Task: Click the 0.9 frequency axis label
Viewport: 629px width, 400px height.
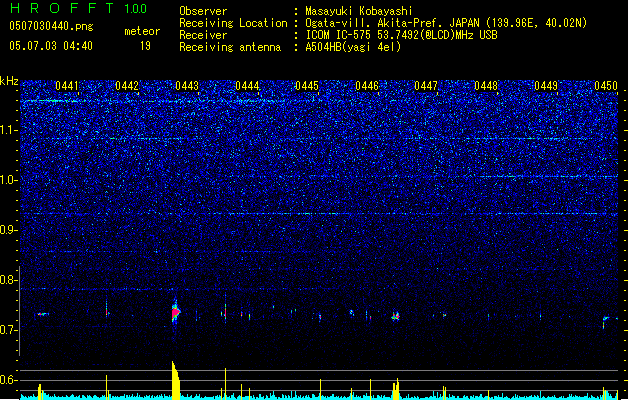Action: coord(9,230)
